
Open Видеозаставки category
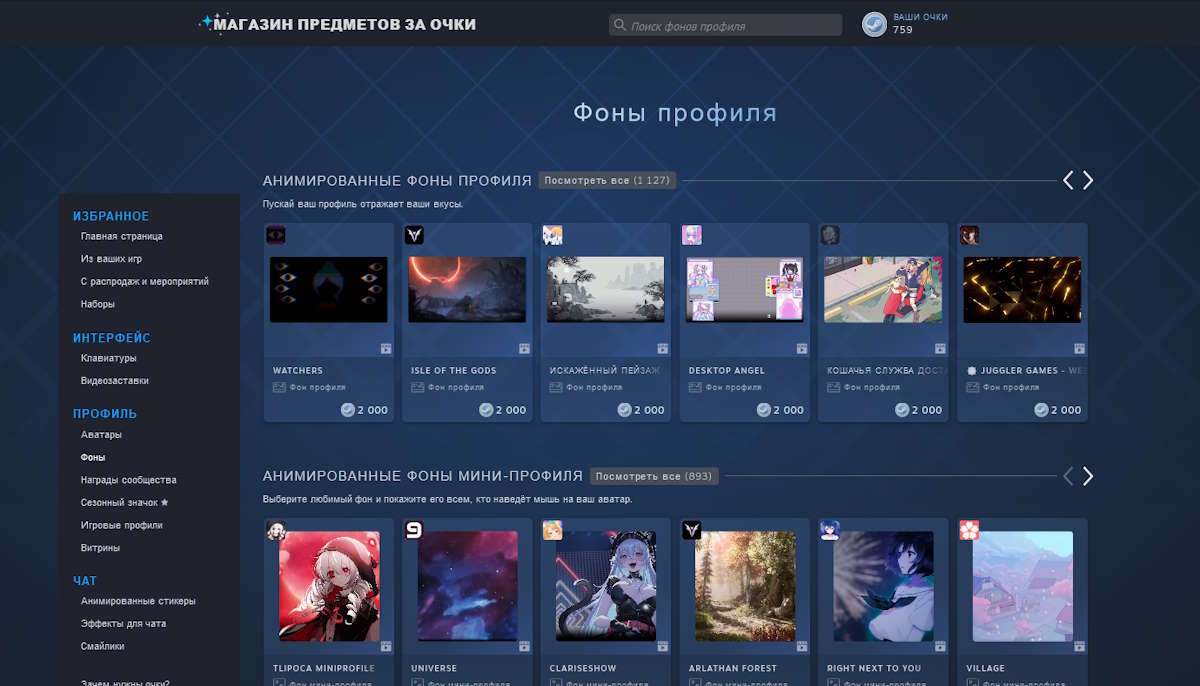[115, 381]
